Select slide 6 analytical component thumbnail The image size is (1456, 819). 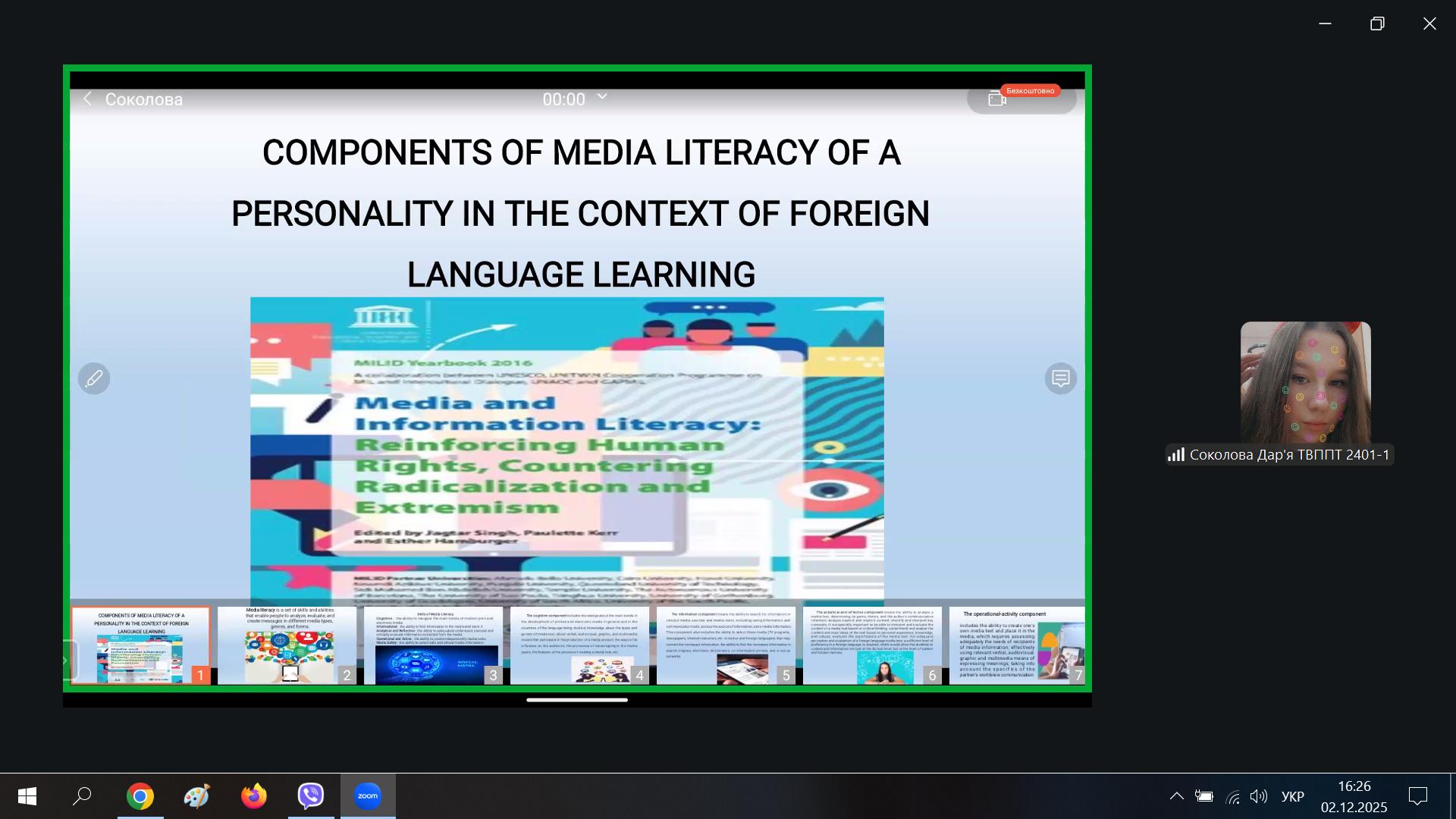pos(872,645)
